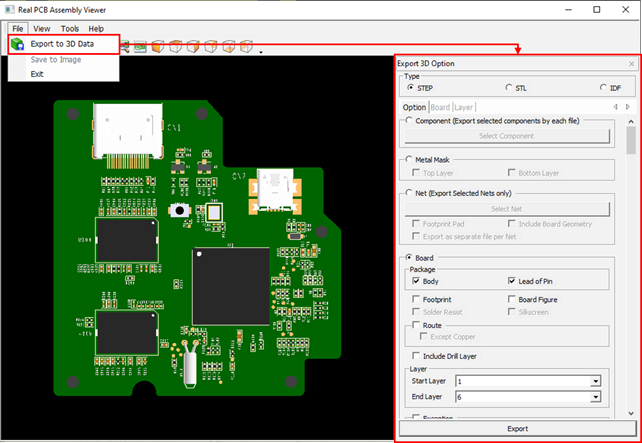Click the tab scroll left arrow

pos(615,107)
